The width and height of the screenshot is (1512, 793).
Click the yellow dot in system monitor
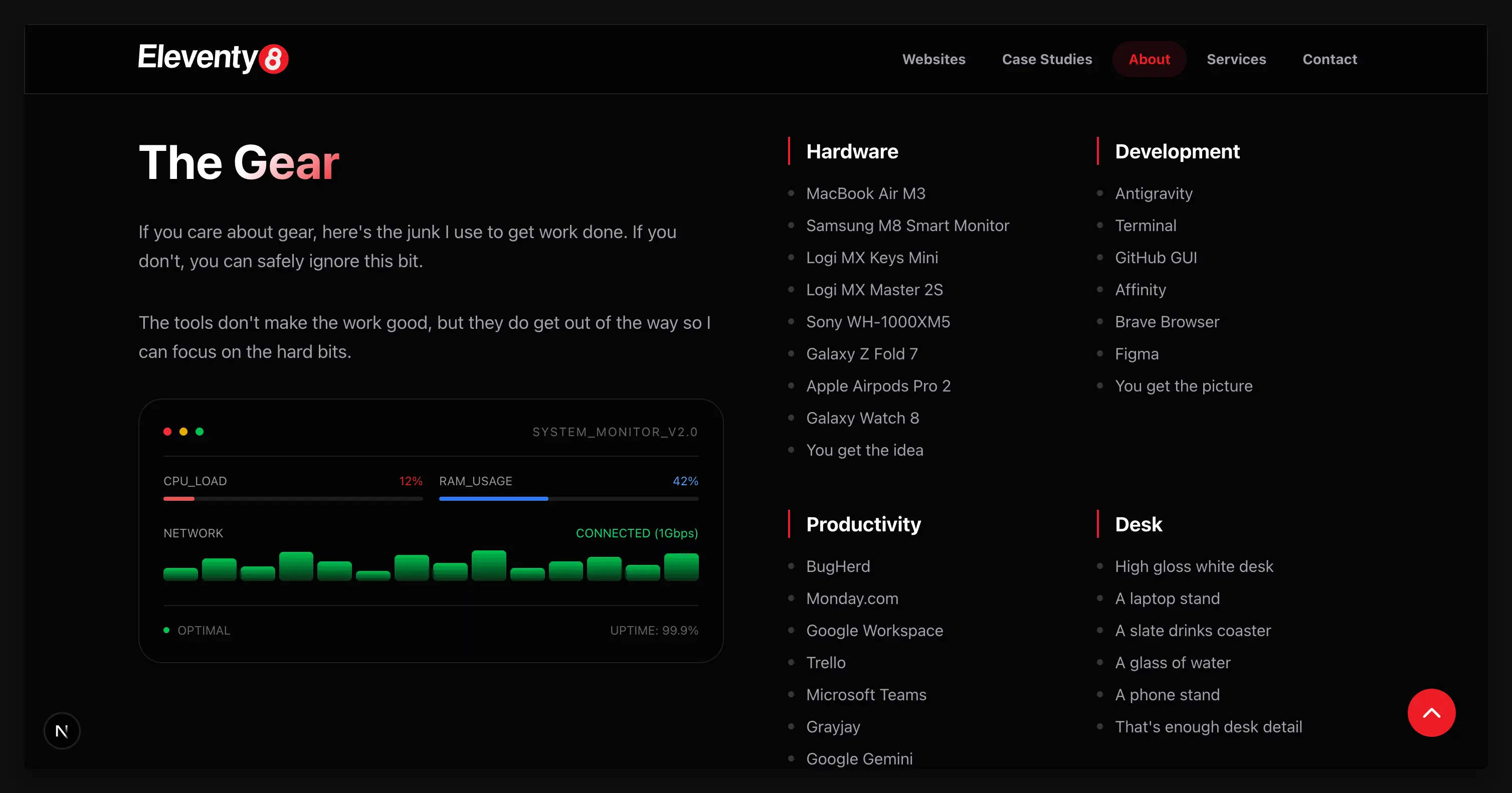183,432
